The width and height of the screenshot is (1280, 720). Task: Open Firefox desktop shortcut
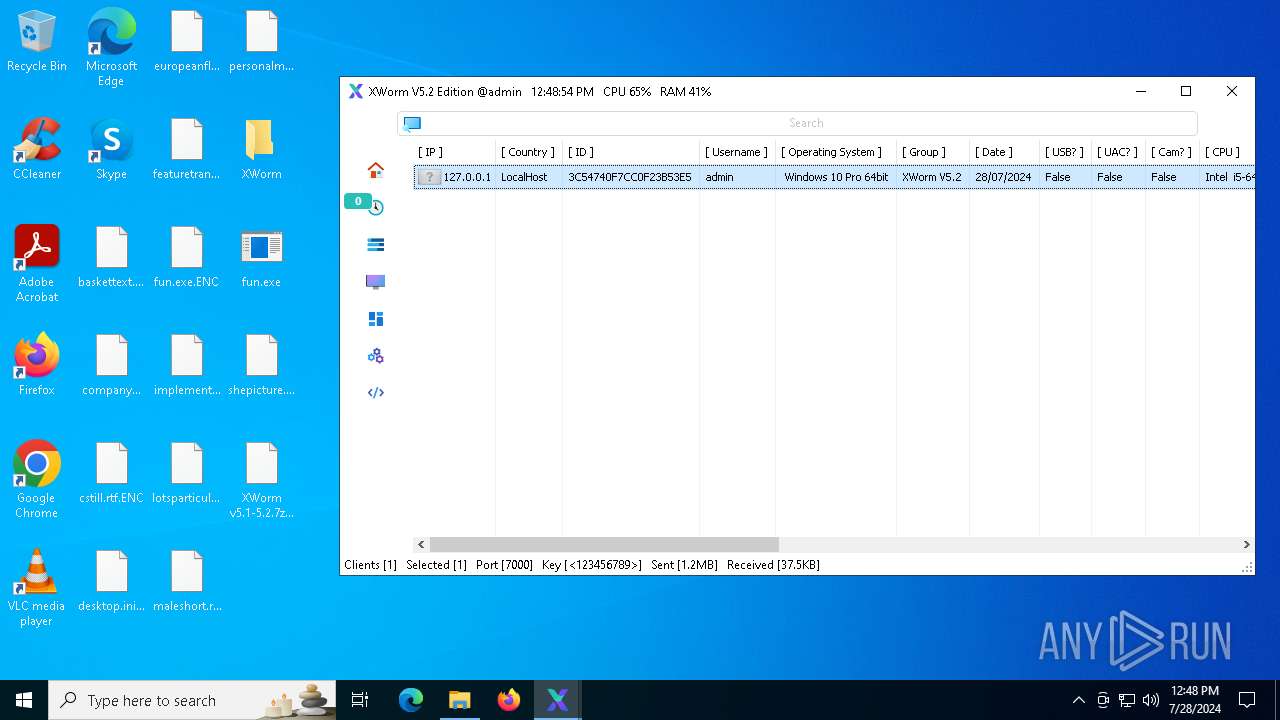[x=37, y=366]
